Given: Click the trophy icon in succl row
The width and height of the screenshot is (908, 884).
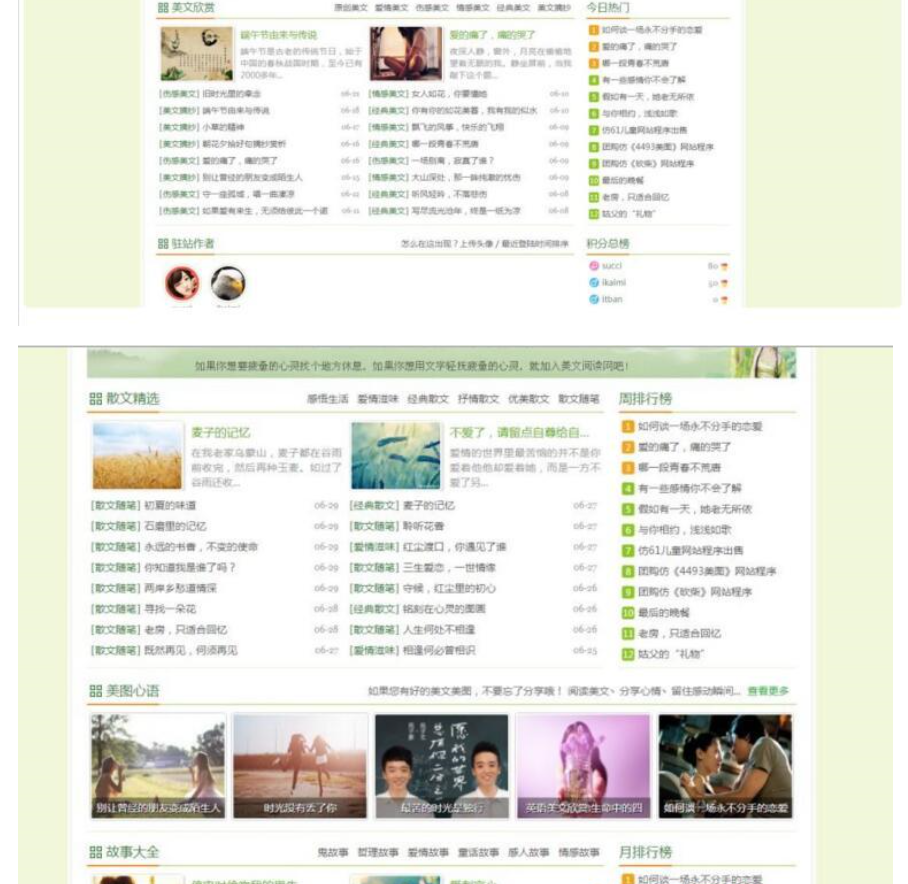Looking at the screenshot, I should point(724,266).
